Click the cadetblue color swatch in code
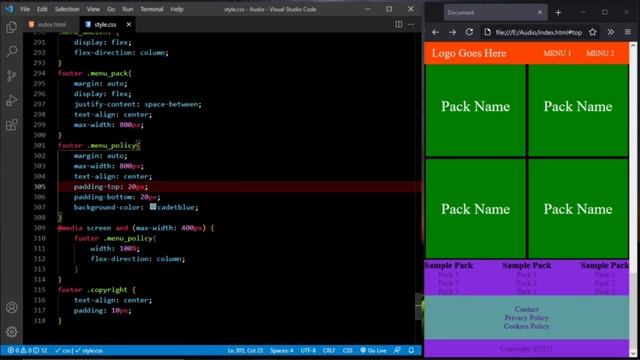Screen dimensions: 640x360 153,207
